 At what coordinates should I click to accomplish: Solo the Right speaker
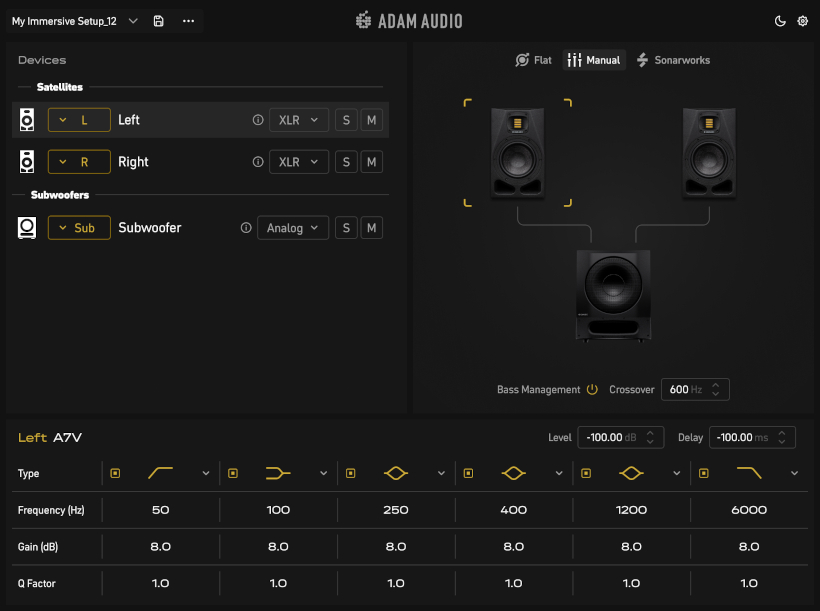346,162
